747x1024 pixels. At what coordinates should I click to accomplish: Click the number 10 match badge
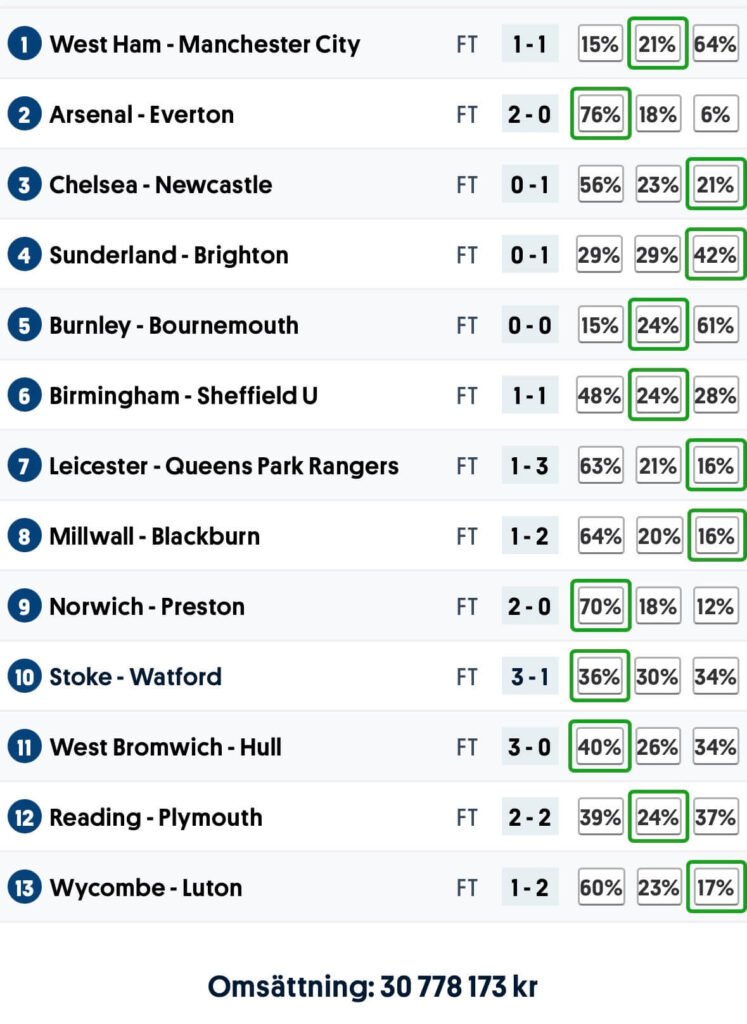coord(24,677)
